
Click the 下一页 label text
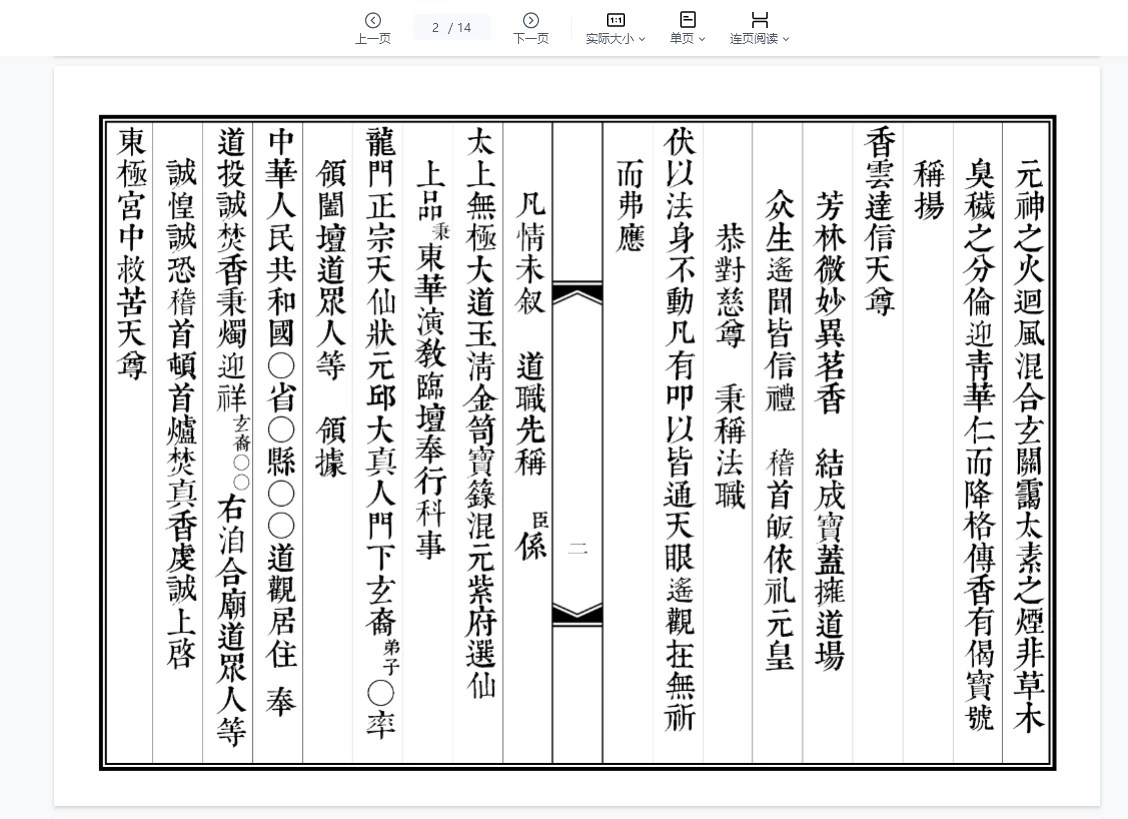click(531, 38)
